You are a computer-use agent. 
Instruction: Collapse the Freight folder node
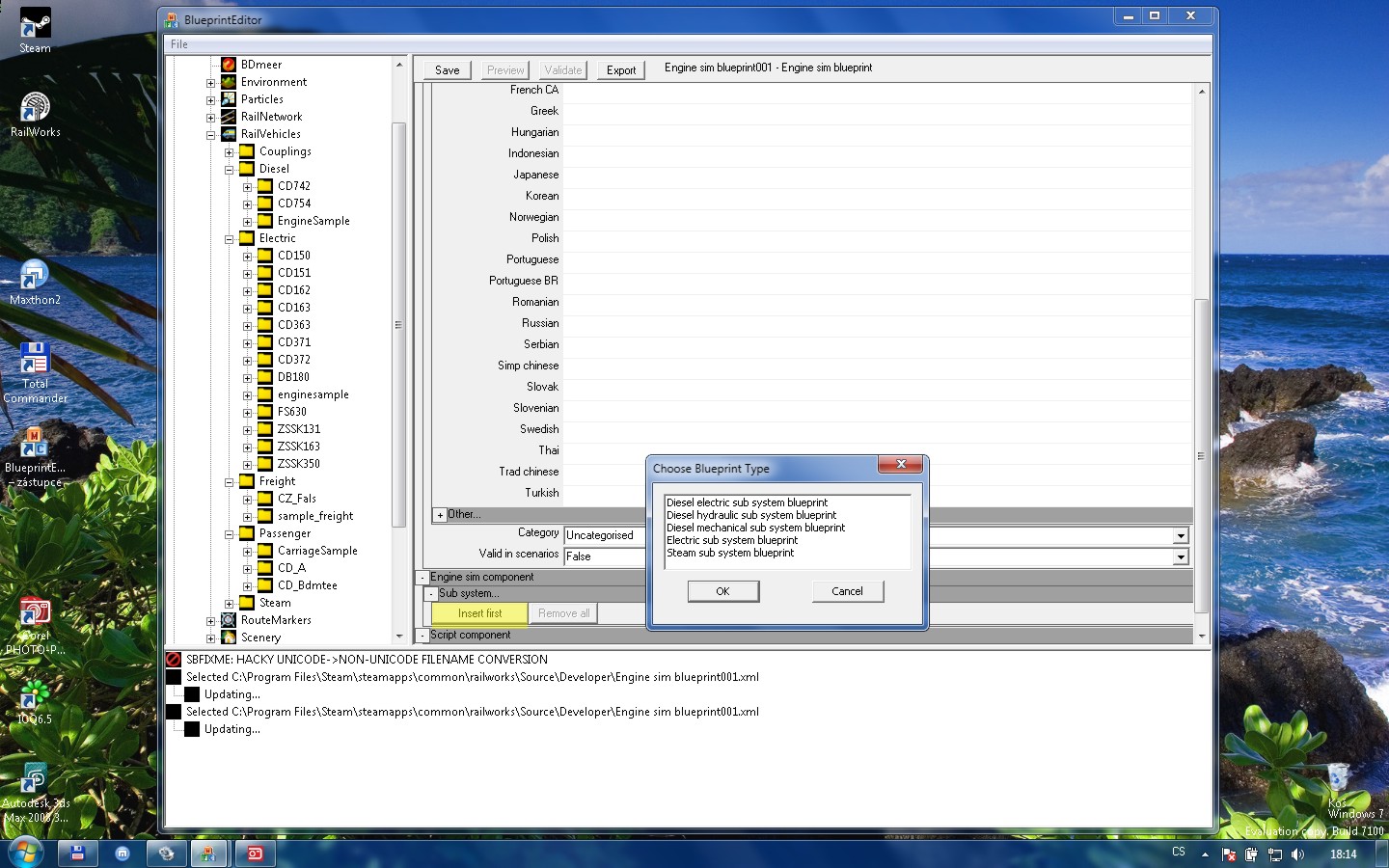click(x=229, y=482)
